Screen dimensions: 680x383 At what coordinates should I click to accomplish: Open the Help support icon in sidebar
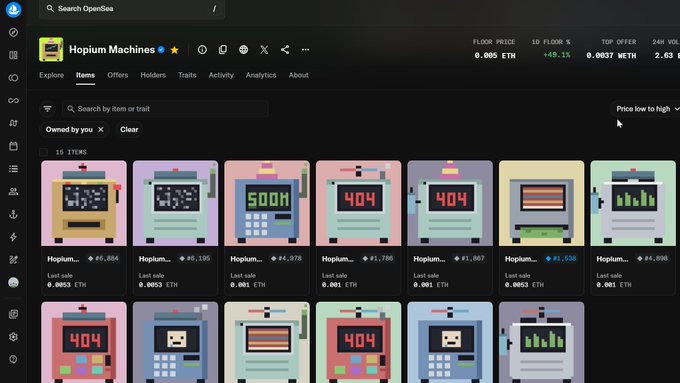(x=13, y=359)
